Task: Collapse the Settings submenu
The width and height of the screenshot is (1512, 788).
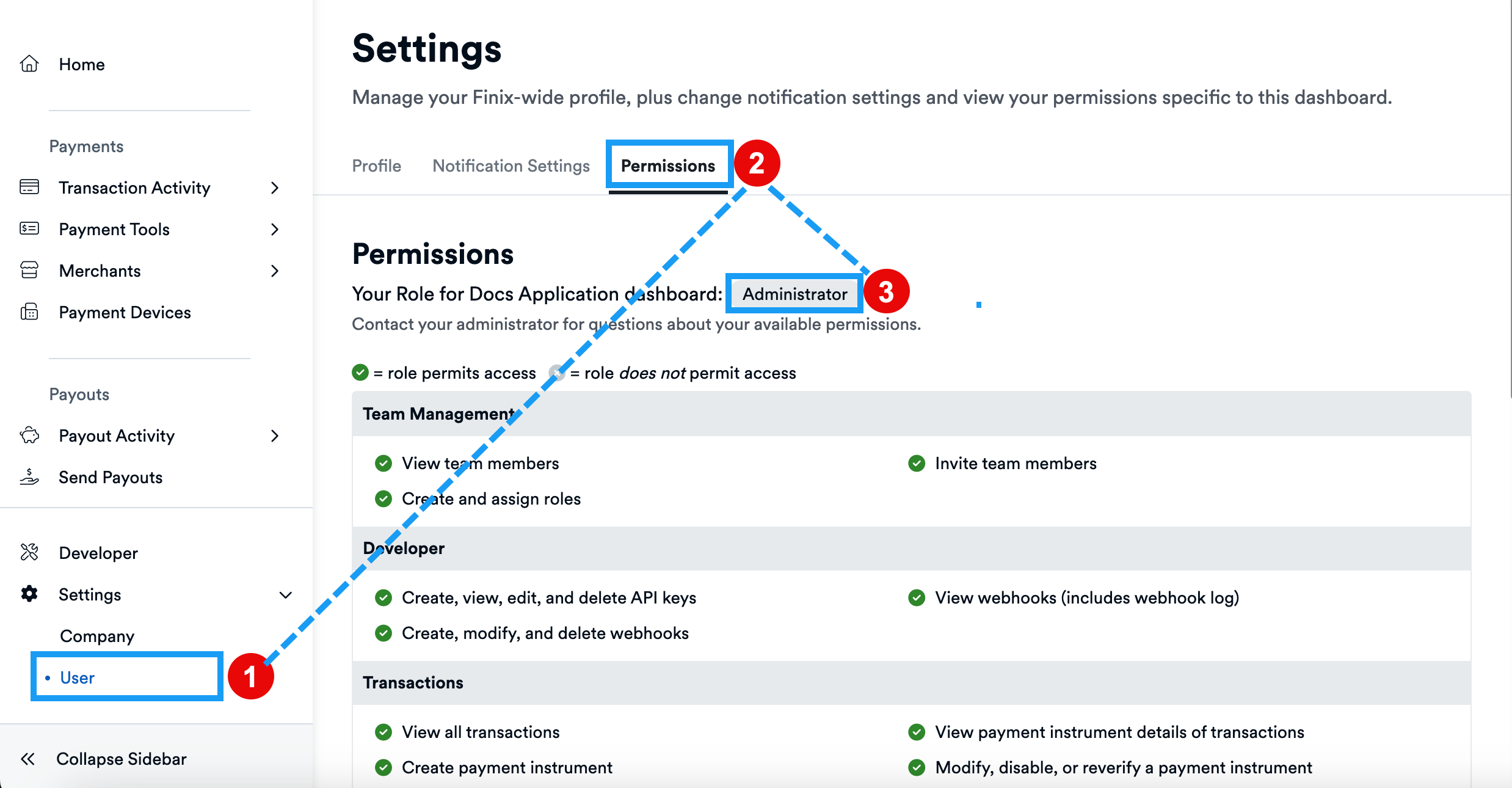Action: click(x=285, y=594)
